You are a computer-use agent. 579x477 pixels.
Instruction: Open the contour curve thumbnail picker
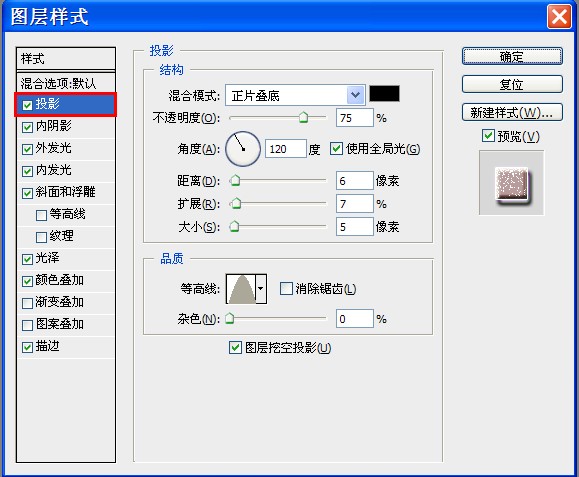point(241,289)
